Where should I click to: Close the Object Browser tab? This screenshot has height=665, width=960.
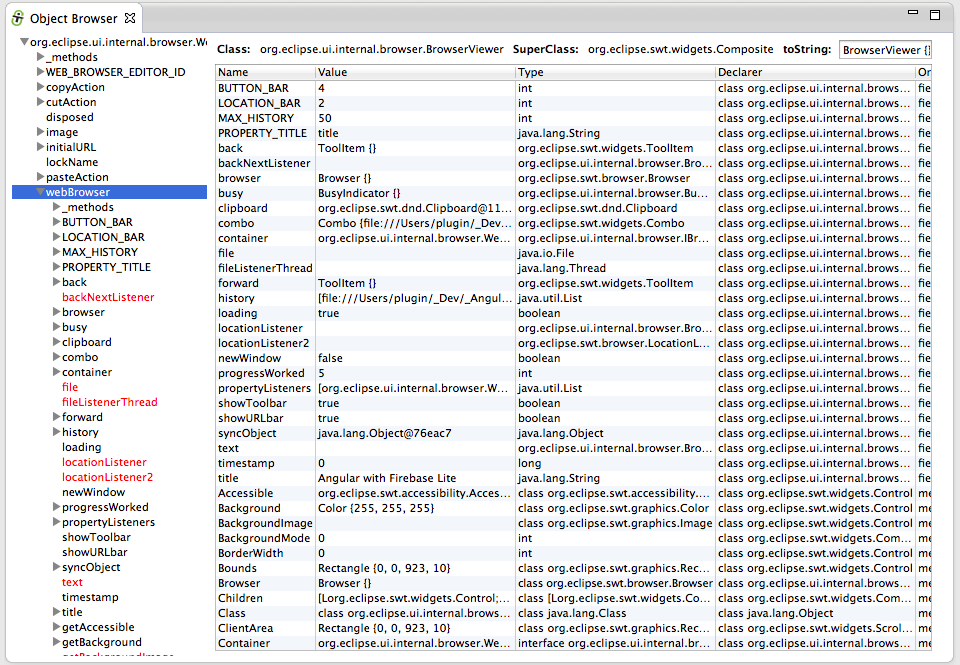click(x=130, y=18)
